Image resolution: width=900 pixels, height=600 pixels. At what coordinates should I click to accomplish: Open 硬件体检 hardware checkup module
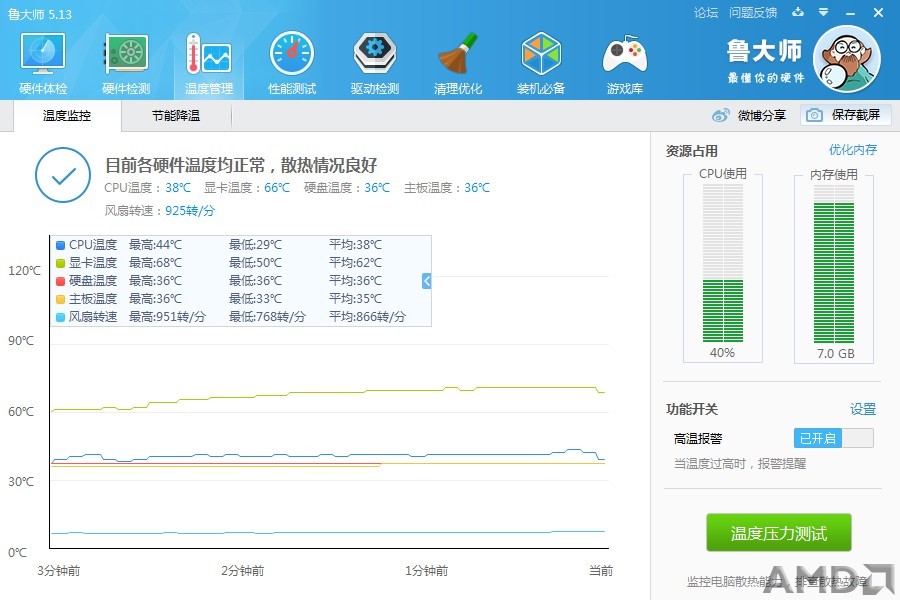tap(43, 63)
